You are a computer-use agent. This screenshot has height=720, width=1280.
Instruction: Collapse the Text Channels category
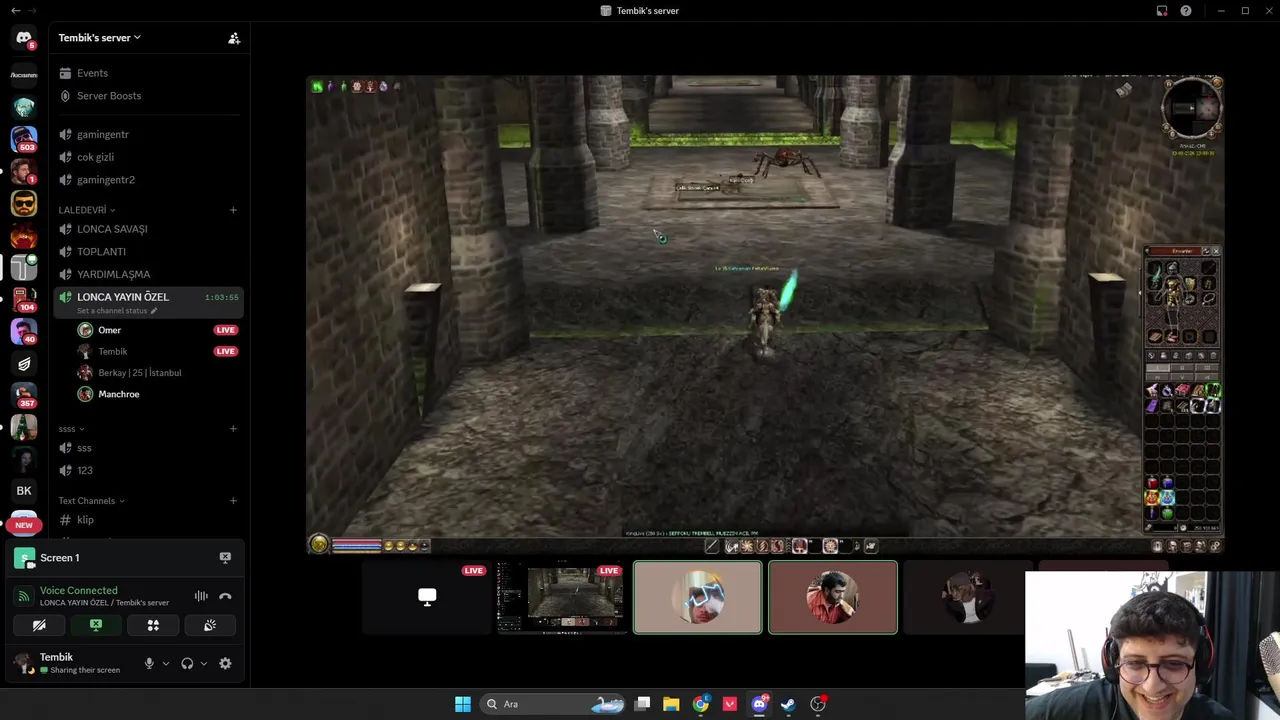[91, 501]
